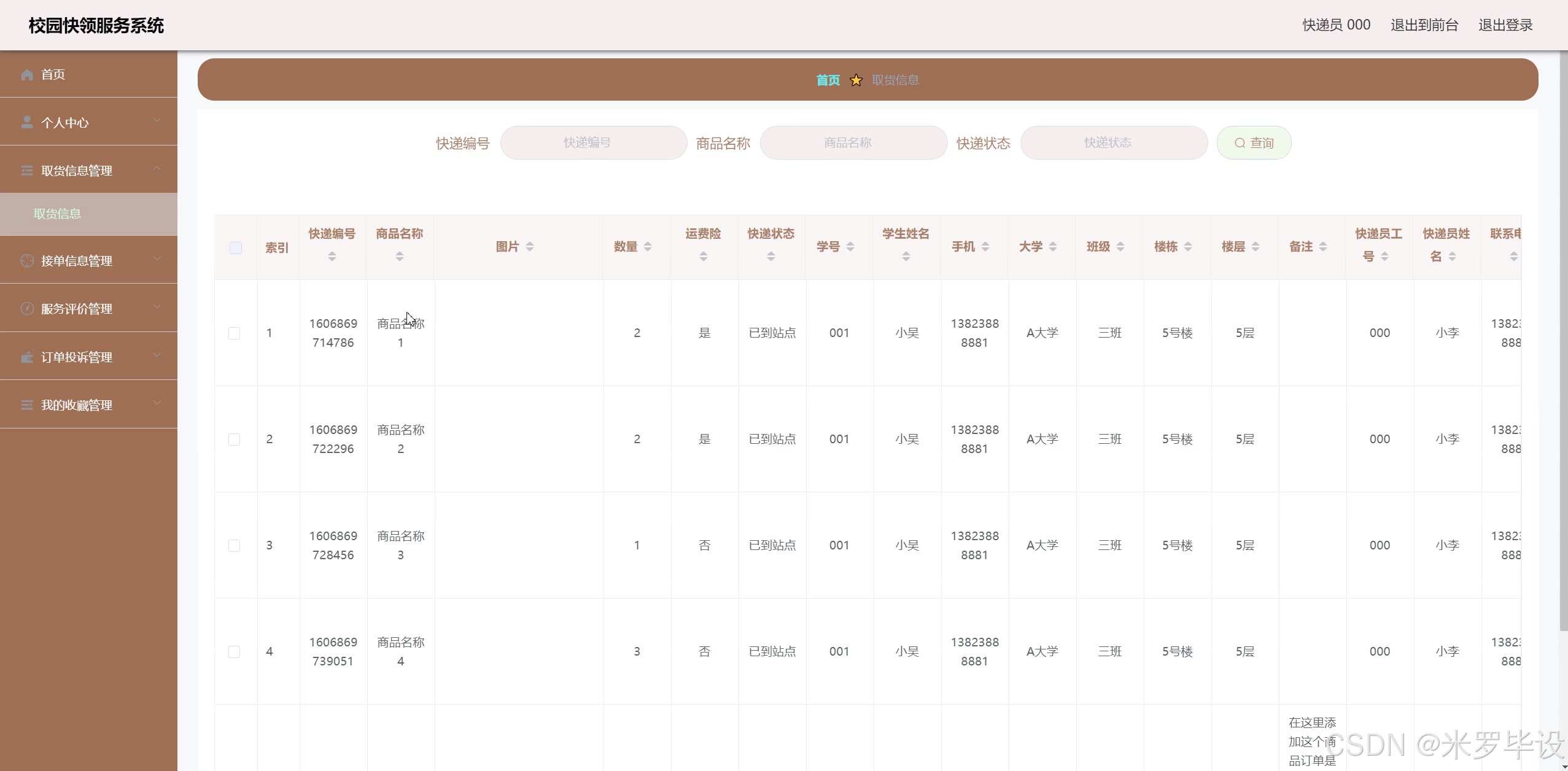Collapse the 取货信息管理 menu chevron
Viewport: 1568px width, 771px height.
[157, 168]
